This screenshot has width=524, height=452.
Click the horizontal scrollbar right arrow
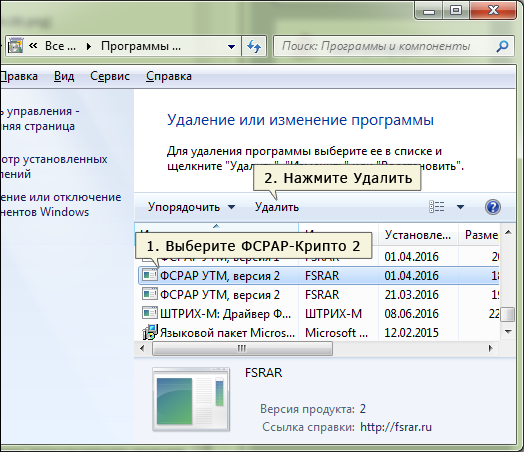point(491,348)
